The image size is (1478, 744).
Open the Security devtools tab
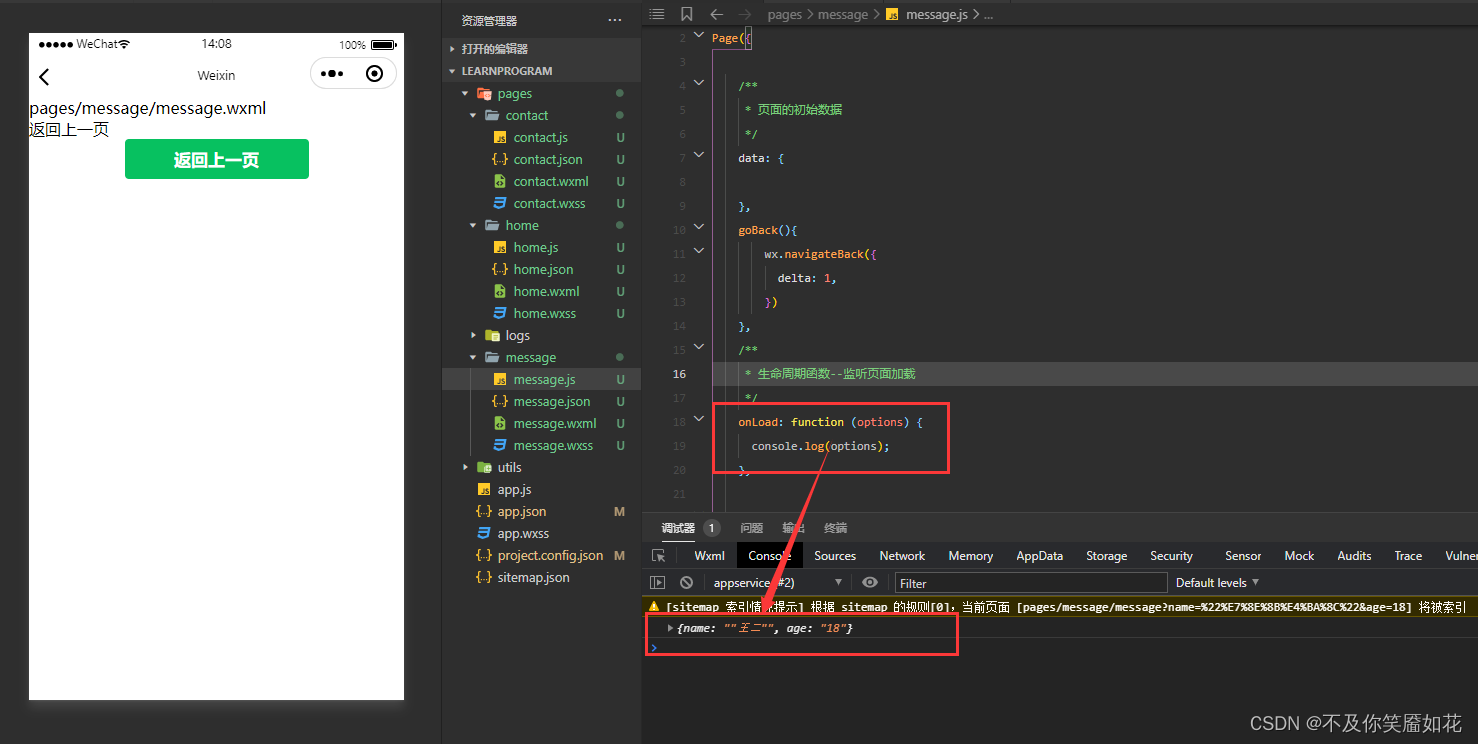click(x=1171, y=556)
